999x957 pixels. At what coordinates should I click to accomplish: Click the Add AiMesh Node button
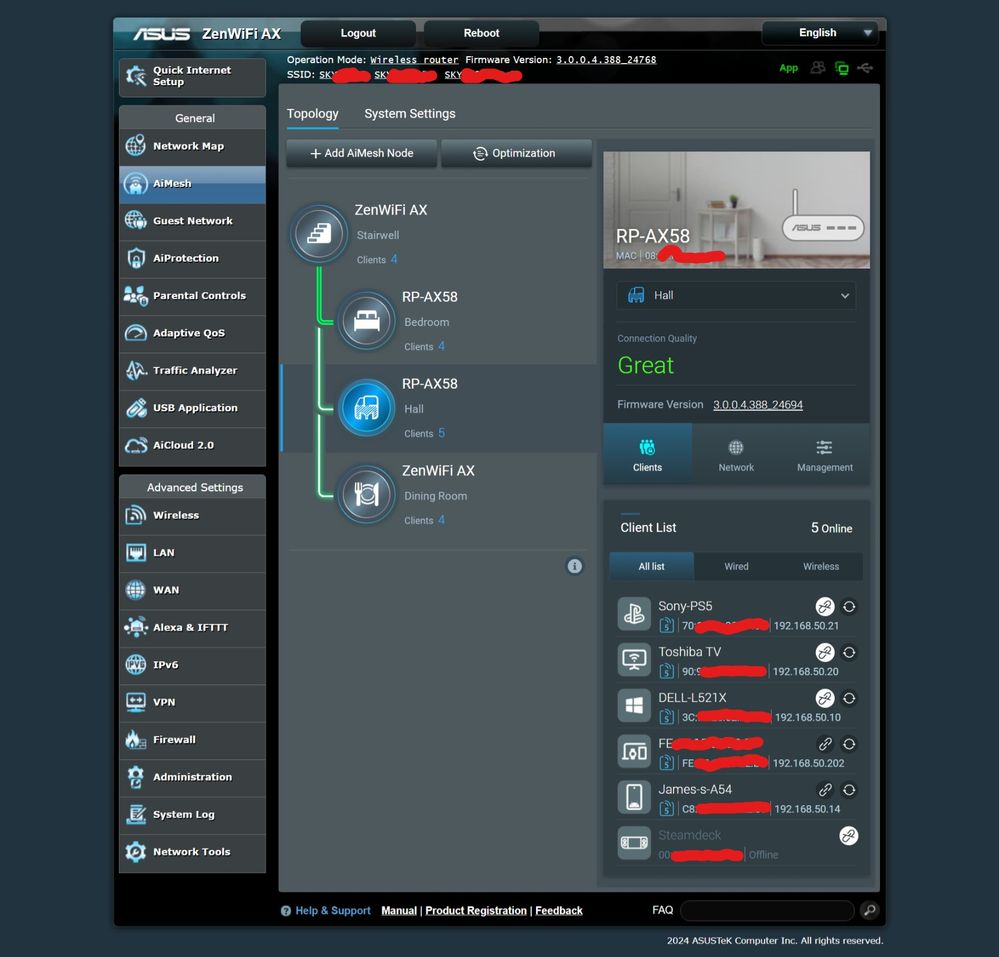pyautogui.click(x=362, y=153)
